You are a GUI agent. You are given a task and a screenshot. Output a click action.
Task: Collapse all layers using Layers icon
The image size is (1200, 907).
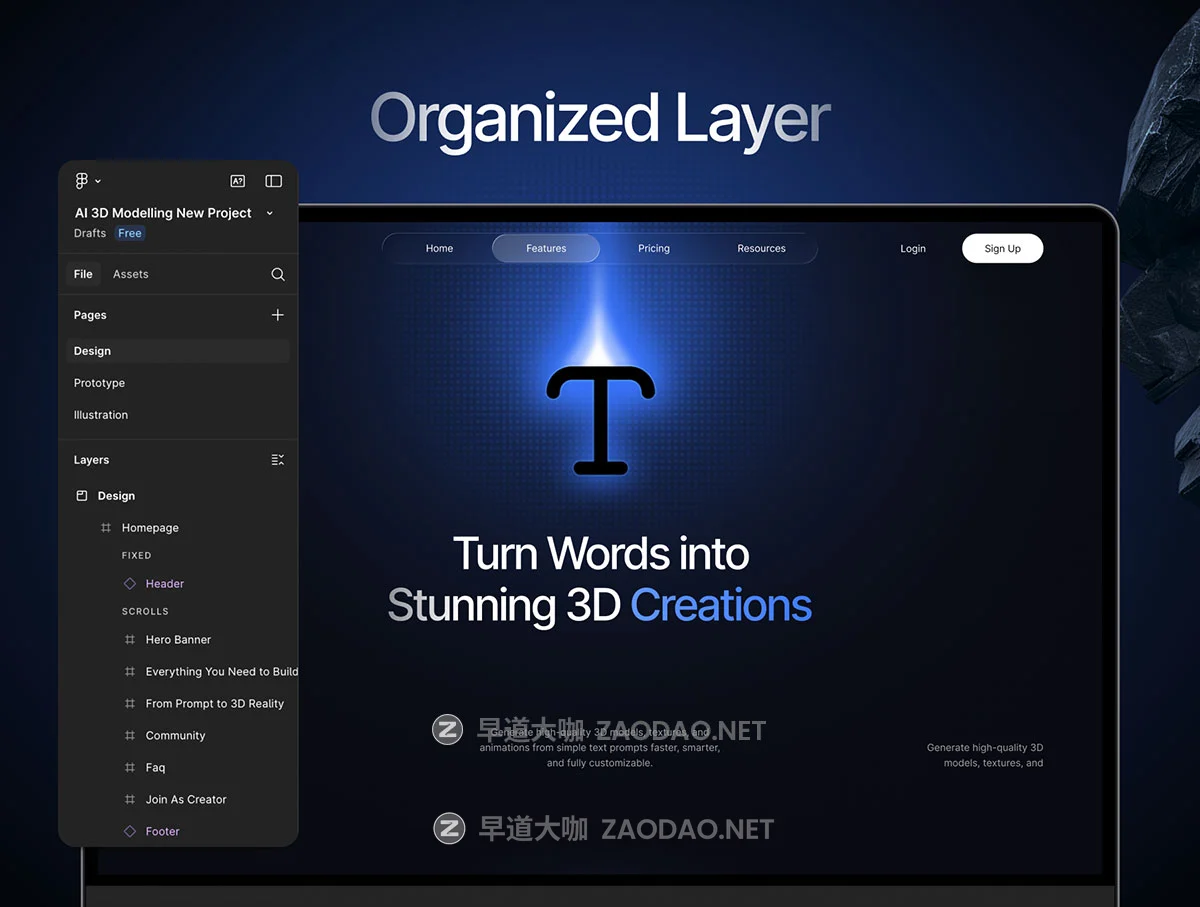coord(278,460)
